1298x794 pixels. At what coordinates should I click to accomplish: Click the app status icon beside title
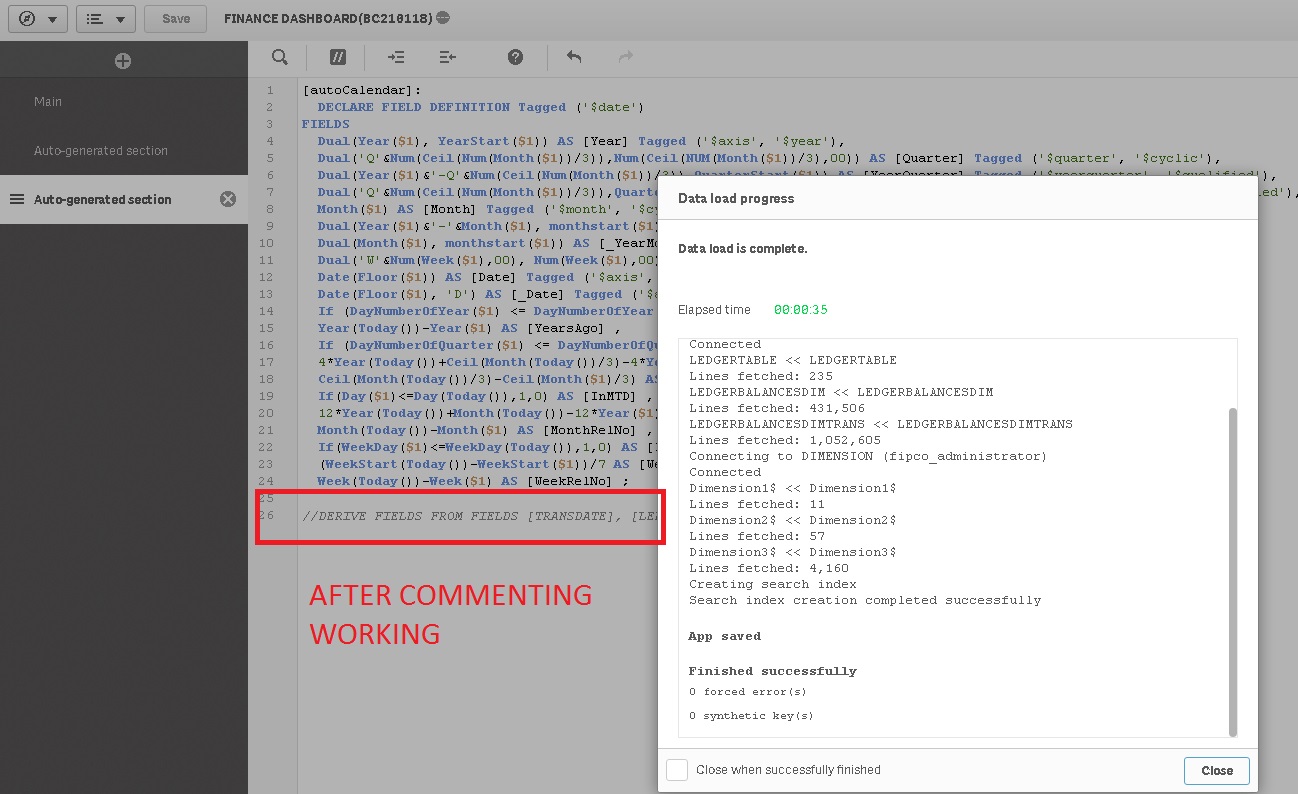443,18
